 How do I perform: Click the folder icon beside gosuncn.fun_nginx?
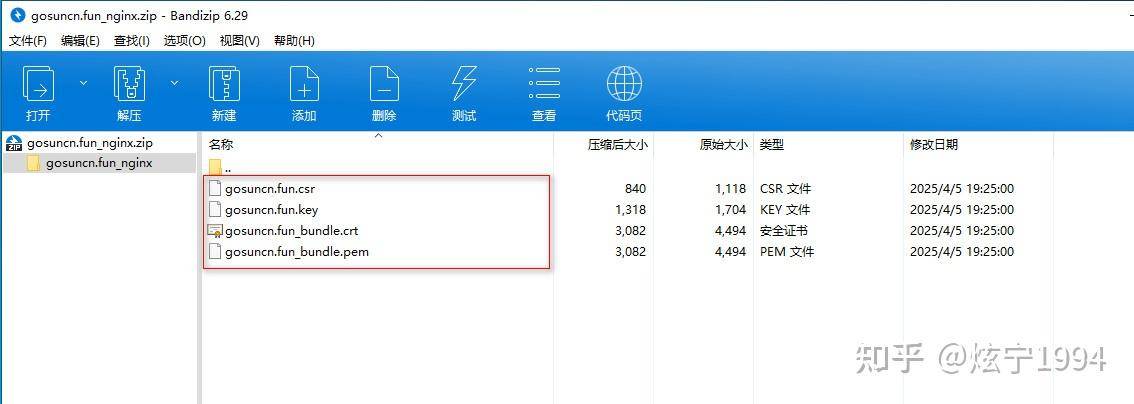(x=33, y=163)
